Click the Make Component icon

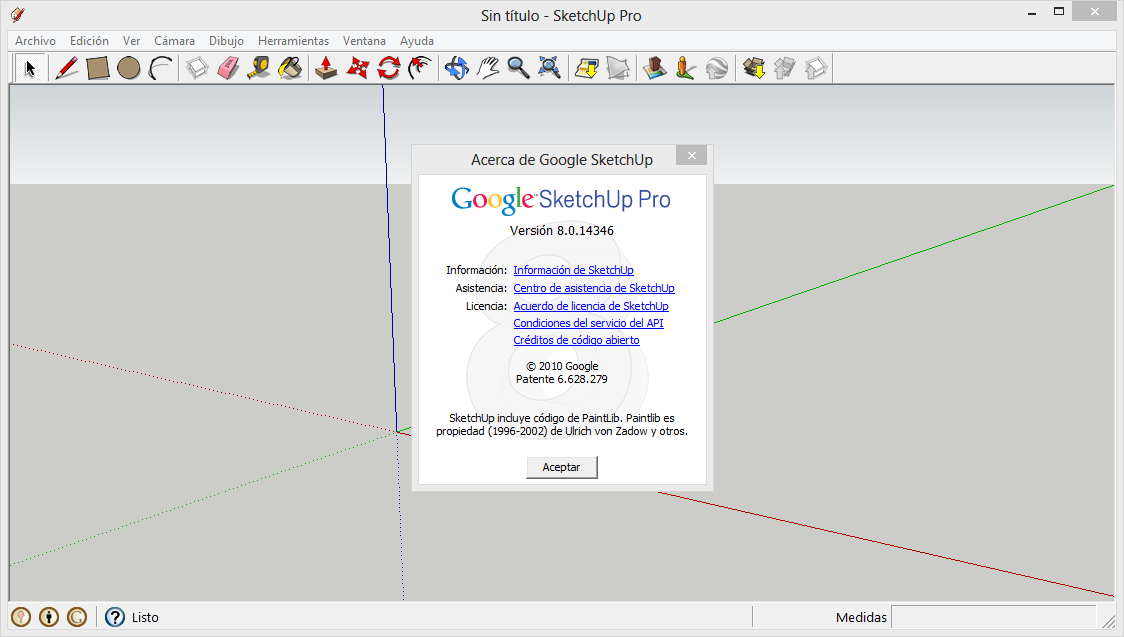[x=197, y=68]
